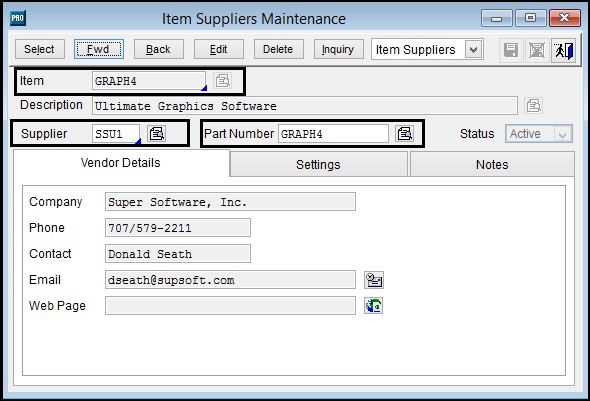The height and width of the screenshot is (401, 590).
Task: Click the Delete button
Action: pos(278,49)
